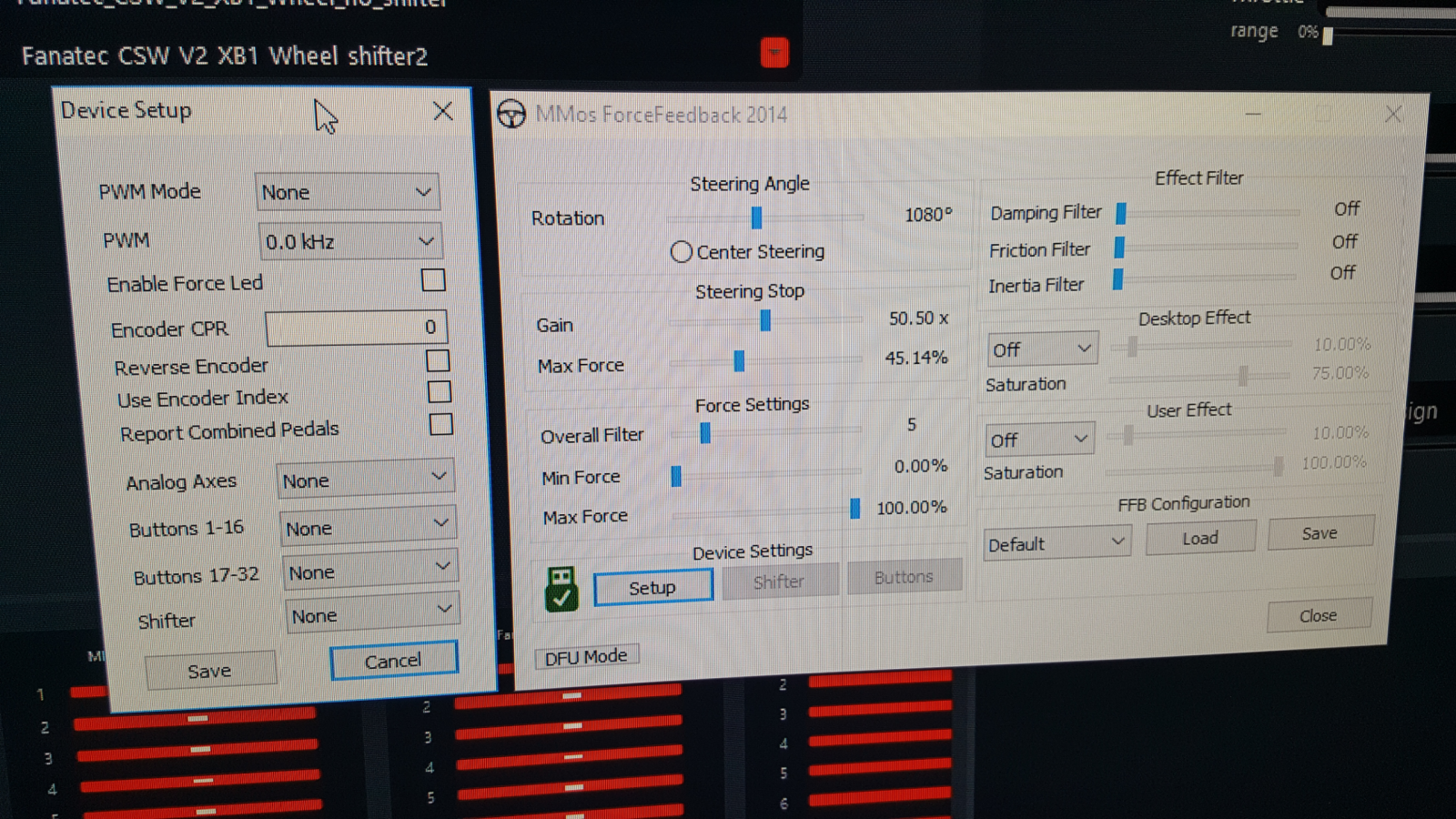Viewport: 1456px width, 819px height.
Task: Select the Center Steering radio button
Action: (681, 252)
